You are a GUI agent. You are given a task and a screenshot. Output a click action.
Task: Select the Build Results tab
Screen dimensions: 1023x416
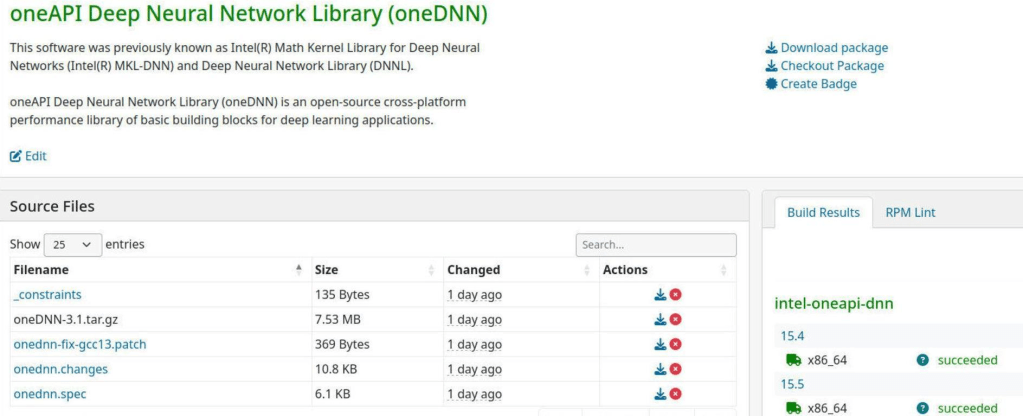coord(823,212)
